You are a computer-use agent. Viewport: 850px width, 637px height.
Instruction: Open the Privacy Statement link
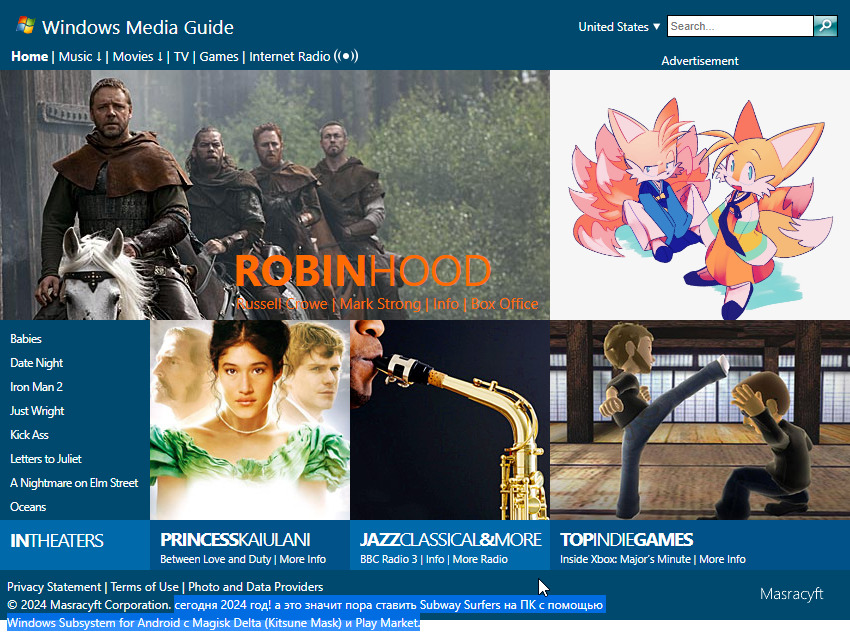[54, 587]
